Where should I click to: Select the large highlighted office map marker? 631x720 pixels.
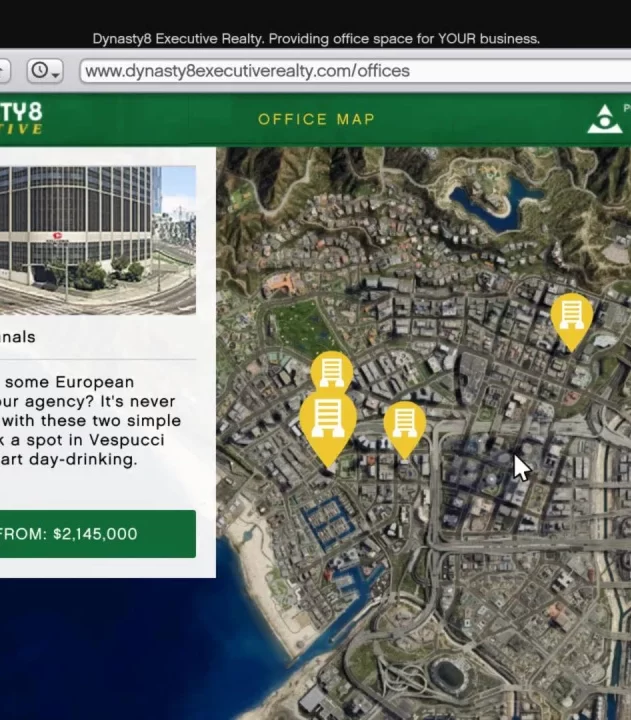(327, 428)
